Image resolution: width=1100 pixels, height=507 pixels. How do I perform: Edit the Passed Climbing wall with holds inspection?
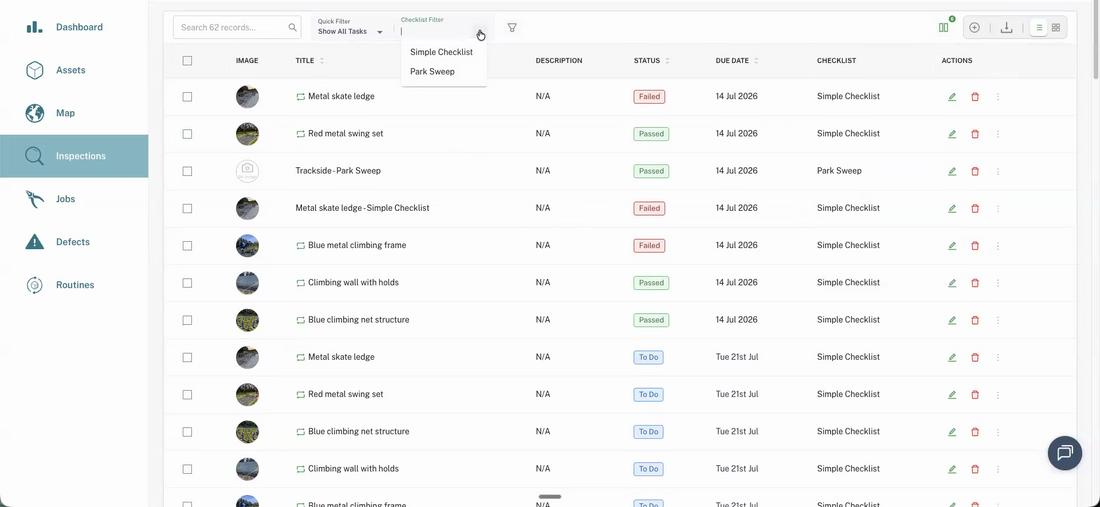(952, 283)
